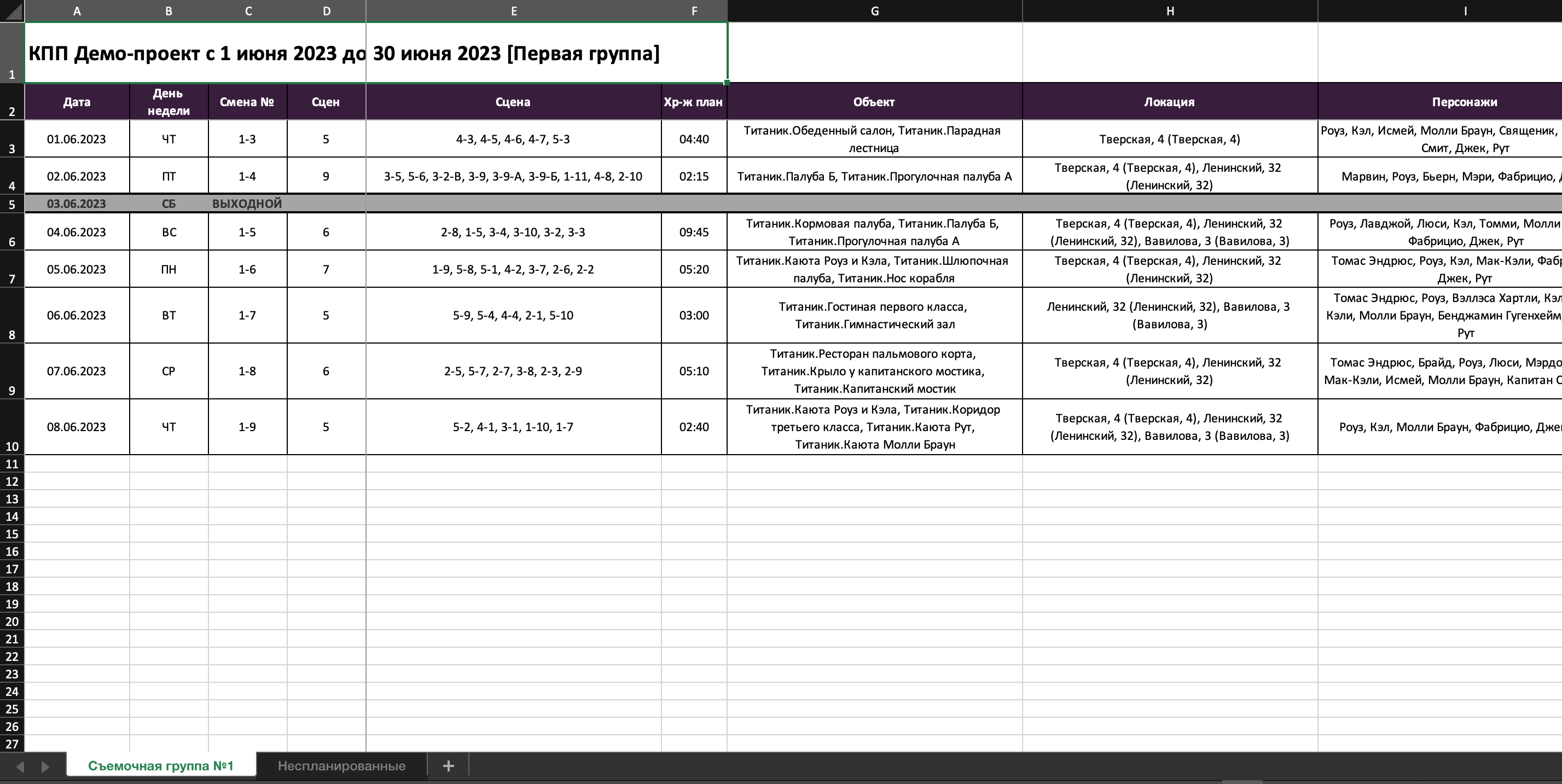Image resolution: width=1562 pixels, height=784 pixels.
Task: Select column G header
Action: click(874, 11)
